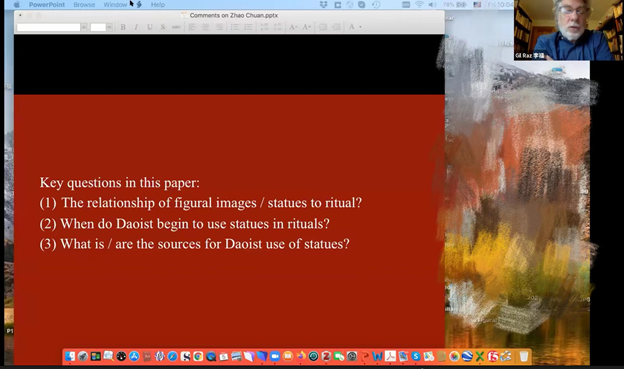Center align text in toolbar
Screen dimensions: 624x369
point(205,27)
